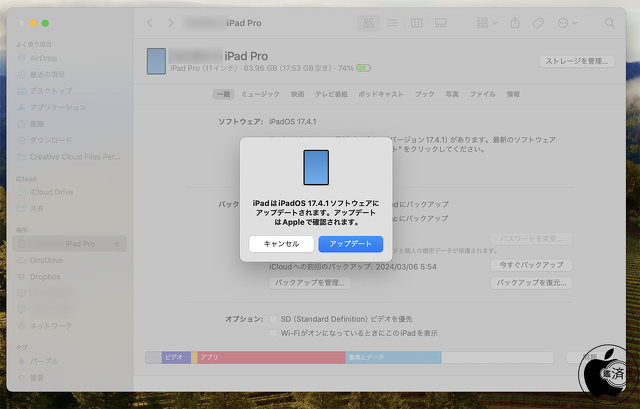Click the tag icon in toolbar
This screenshot has width=640, height=409.
[x=538, y=22]
